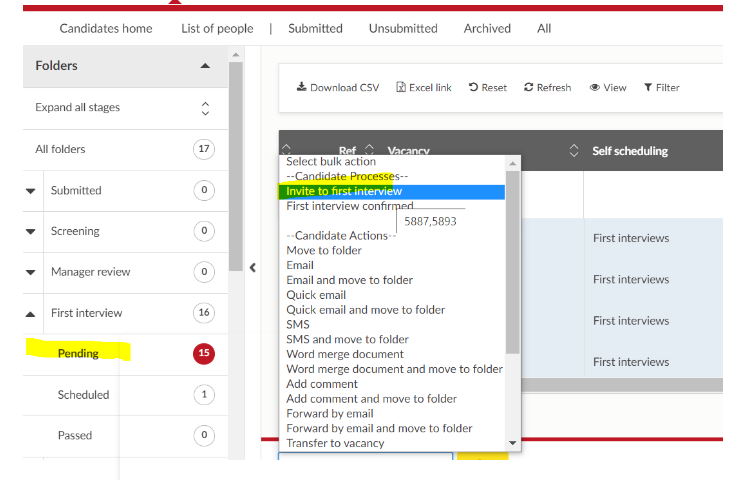
Task: Collapse the Folders panel header arrow
Action: (x=205, y=66)
